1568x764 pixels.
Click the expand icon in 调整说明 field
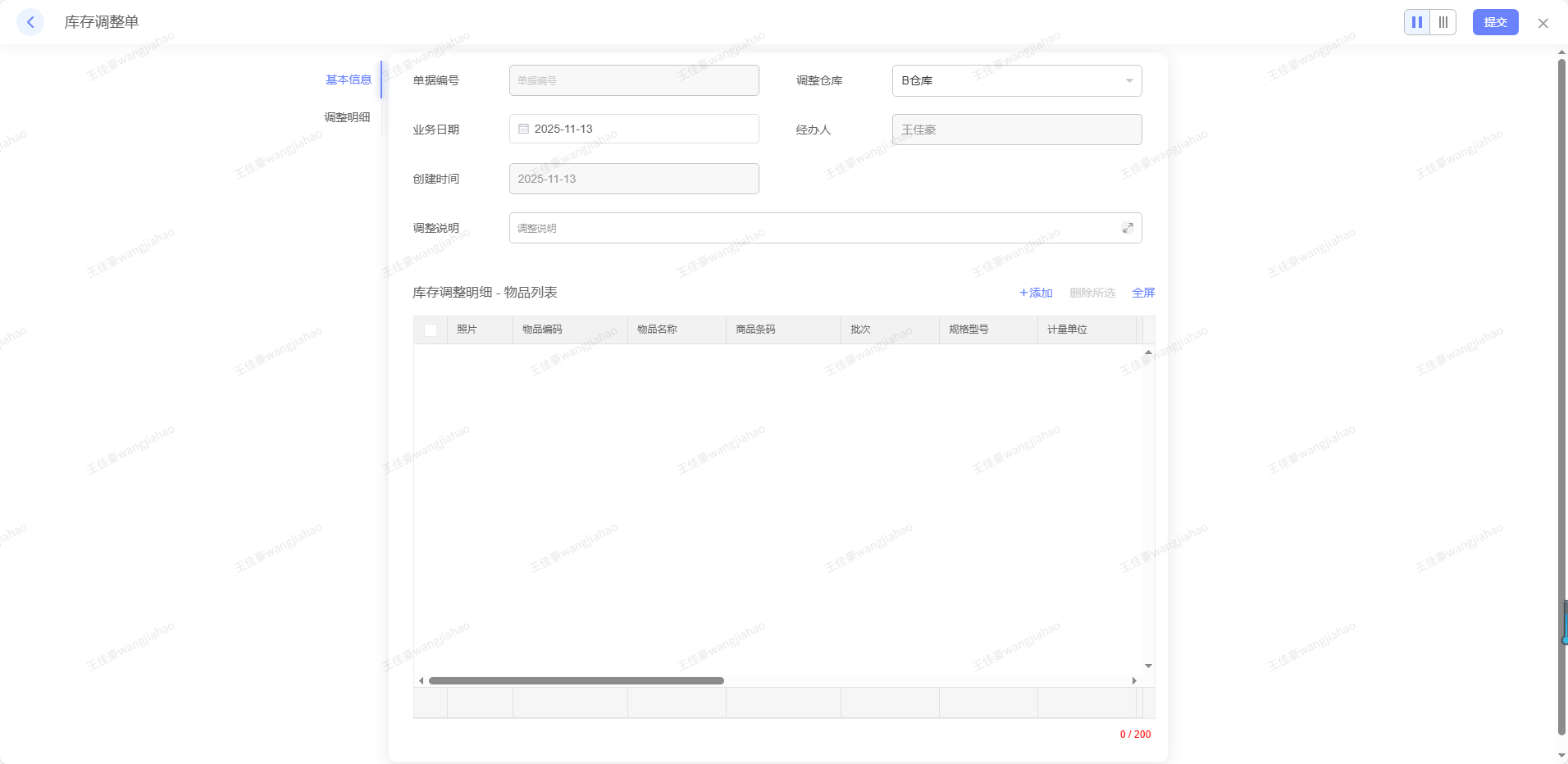coord(1128,228)
